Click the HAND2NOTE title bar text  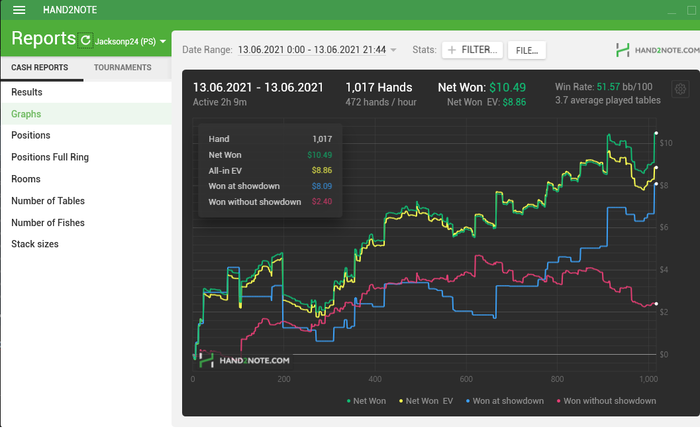pos(70,10)
